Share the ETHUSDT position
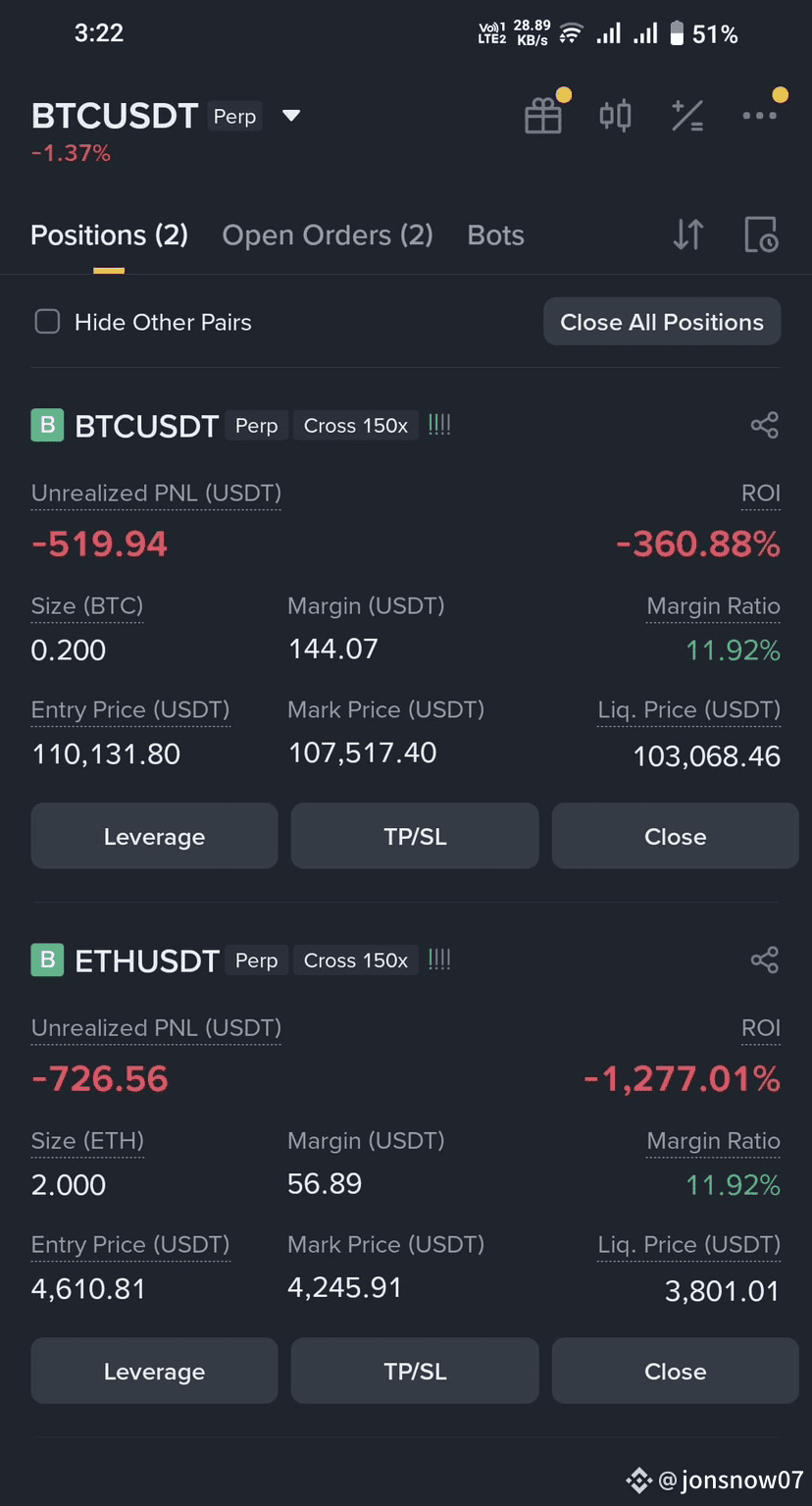812x1506 pixels. click(x=764, y=961)
